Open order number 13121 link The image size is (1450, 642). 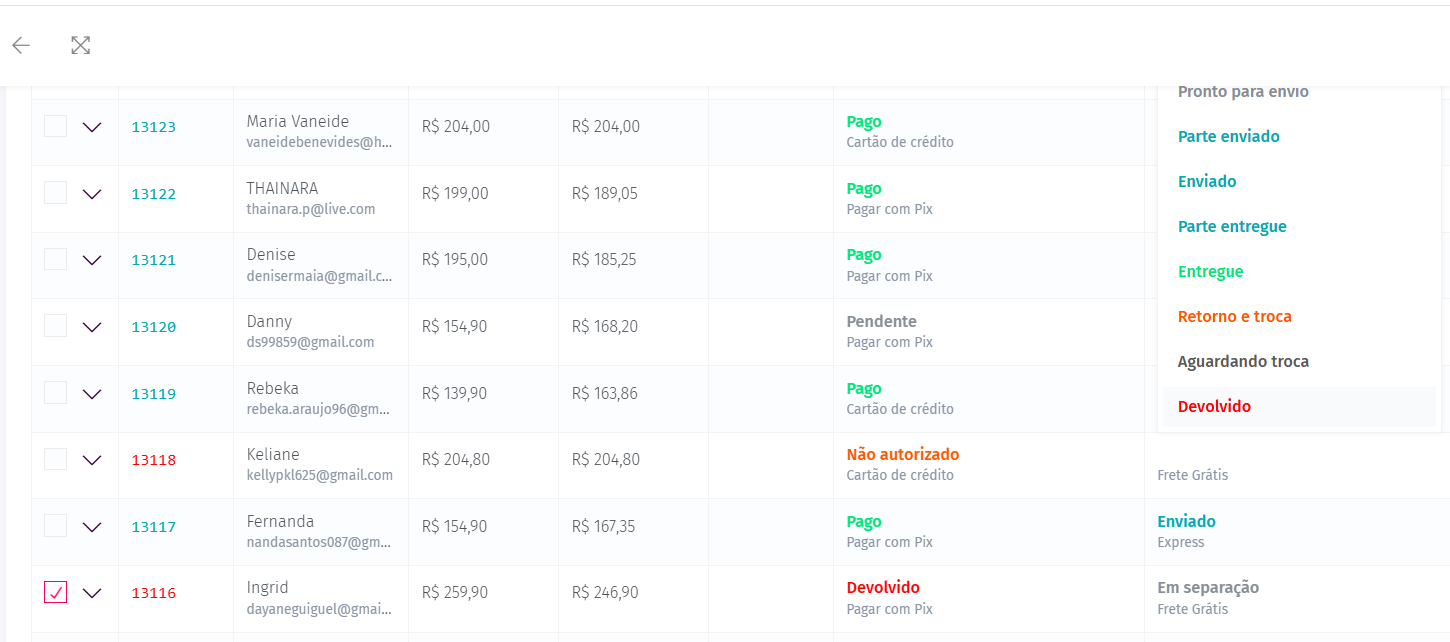[154, 260]
